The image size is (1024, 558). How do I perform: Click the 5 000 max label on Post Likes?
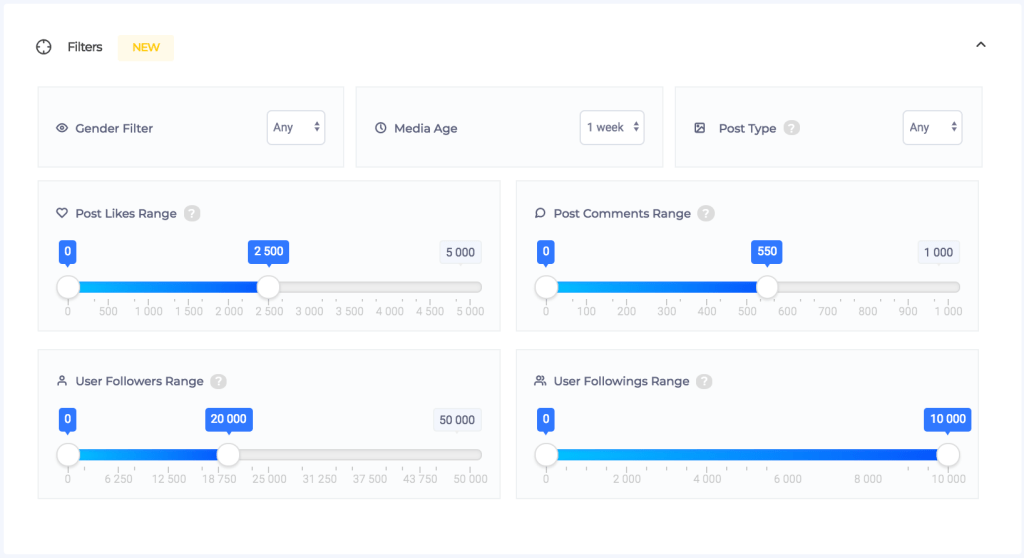point(460,252)
